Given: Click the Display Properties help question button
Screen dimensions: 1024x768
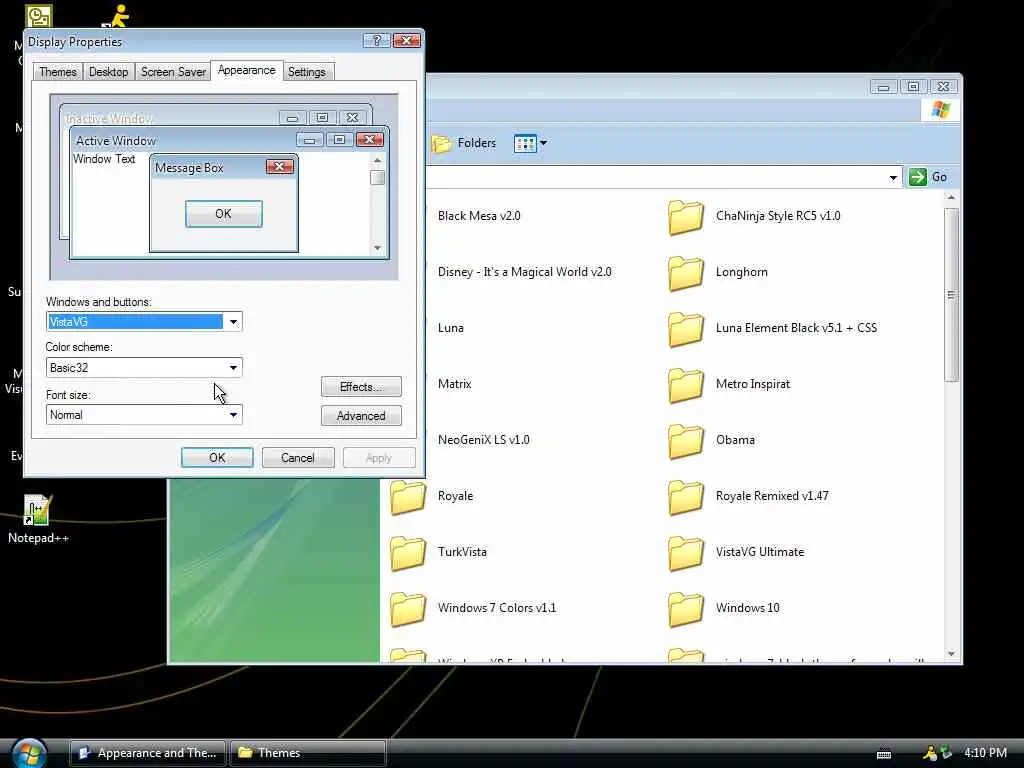Looking at the screenshot, I should point(376,40).
